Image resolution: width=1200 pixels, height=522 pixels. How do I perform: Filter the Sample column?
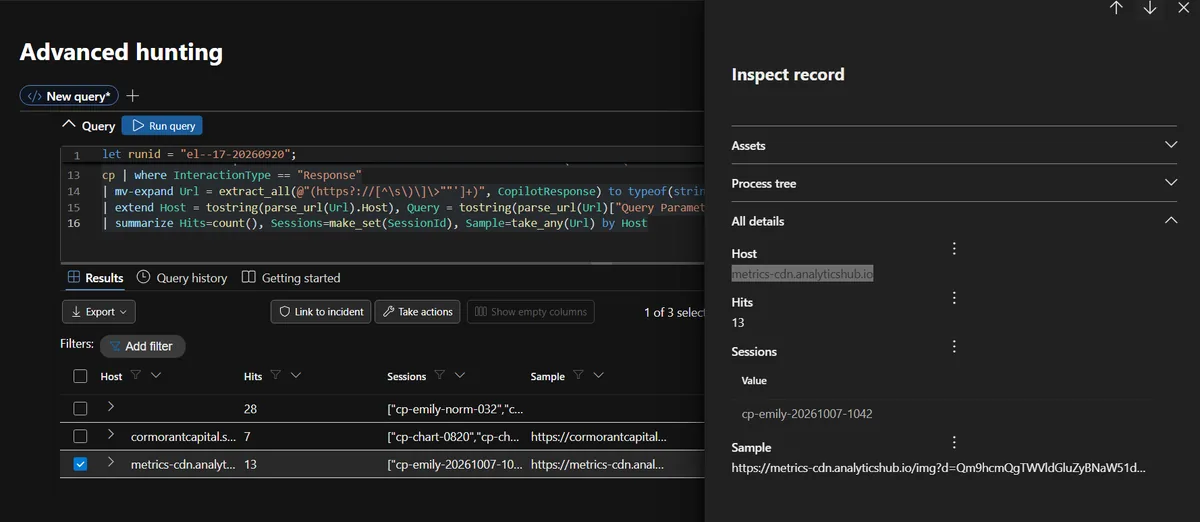(x=578, y=376)
